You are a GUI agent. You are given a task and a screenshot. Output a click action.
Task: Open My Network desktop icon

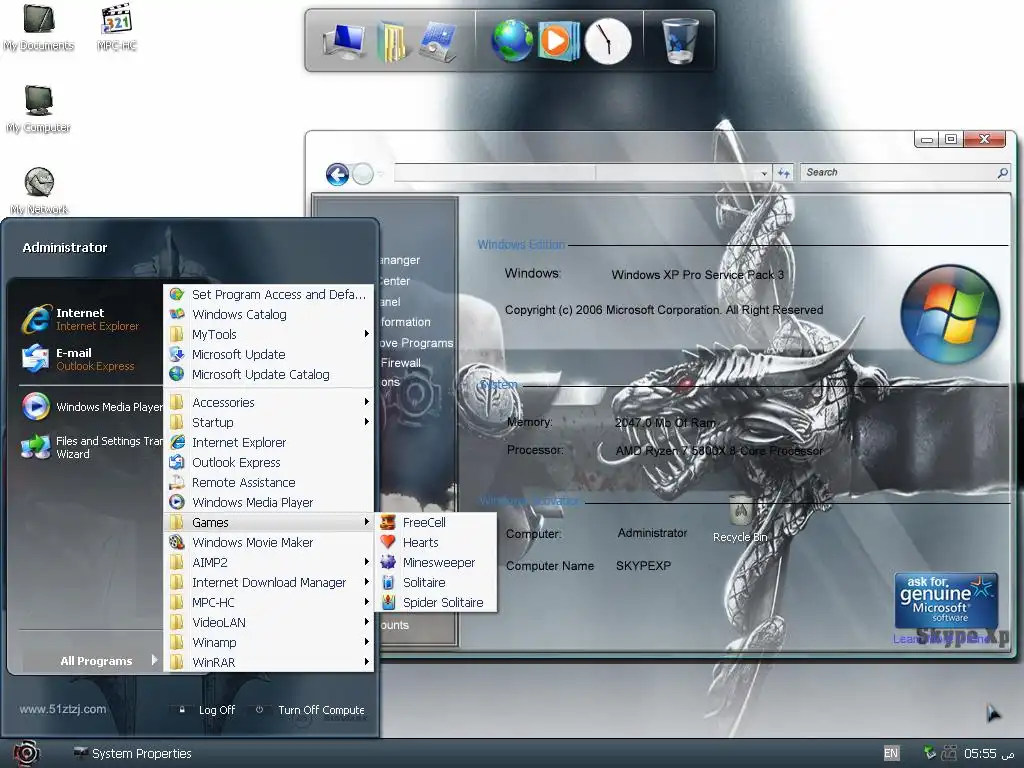point(39,191)
